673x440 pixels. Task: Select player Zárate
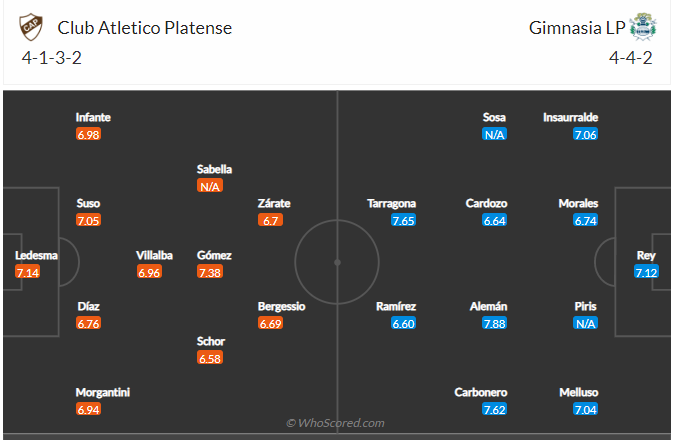(274, 203)
